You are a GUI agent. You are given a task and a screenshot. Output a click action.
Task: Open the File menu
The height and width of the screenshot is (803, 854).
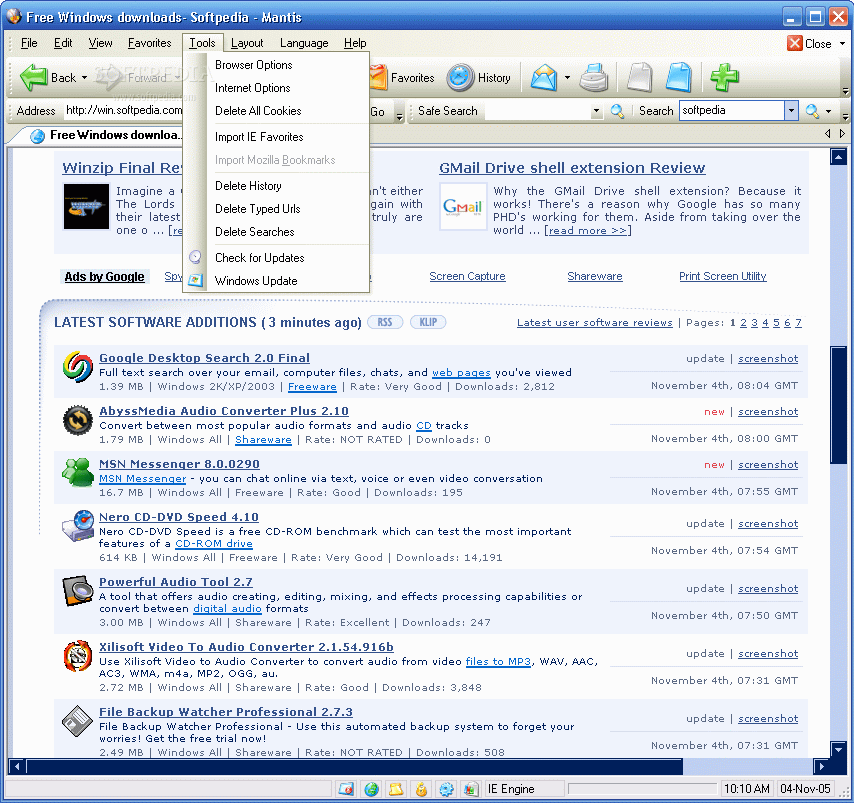29,43
